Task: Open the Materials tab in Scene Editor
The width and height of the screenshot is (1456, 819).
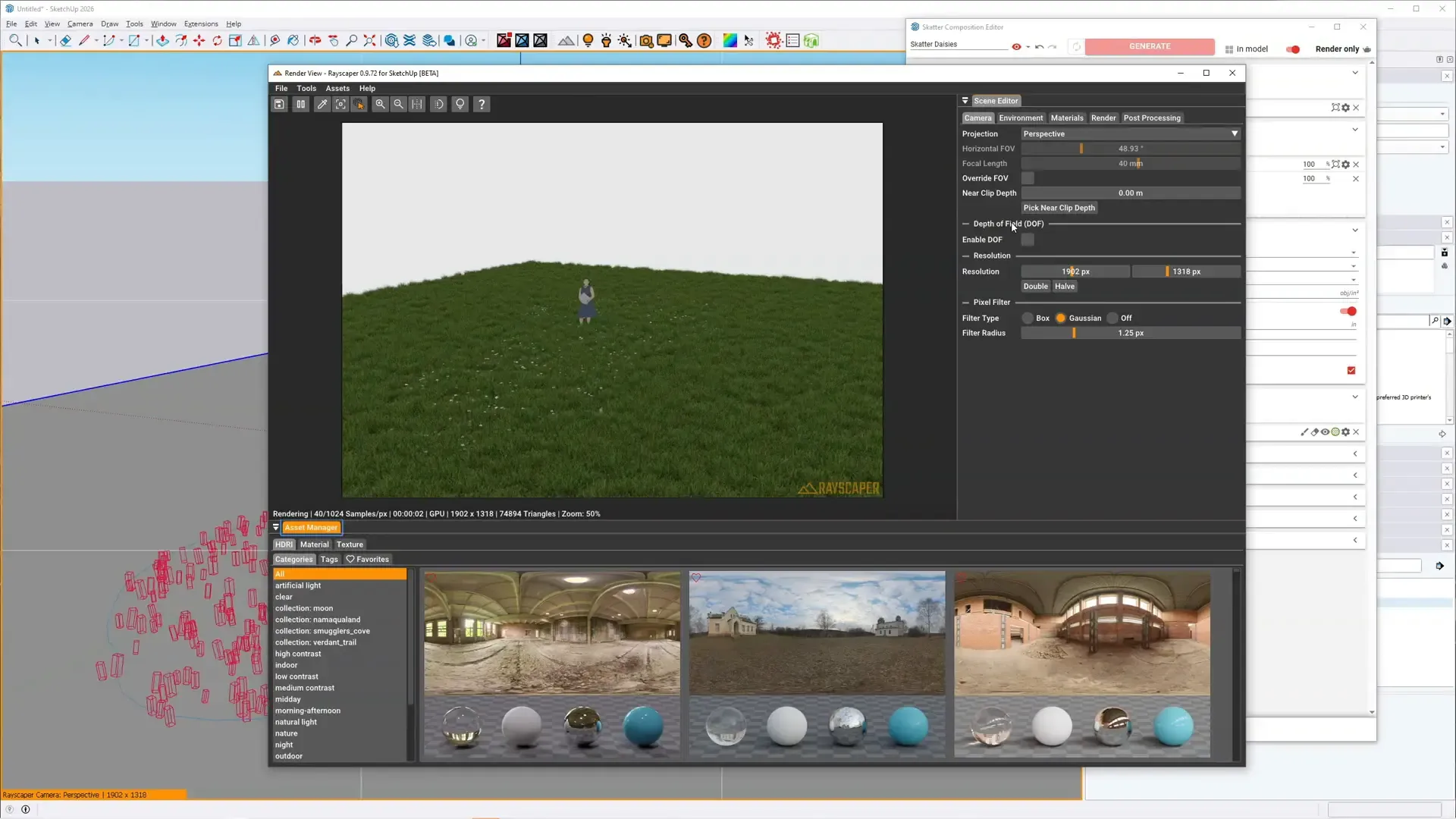Action: tap(1067, 118)
